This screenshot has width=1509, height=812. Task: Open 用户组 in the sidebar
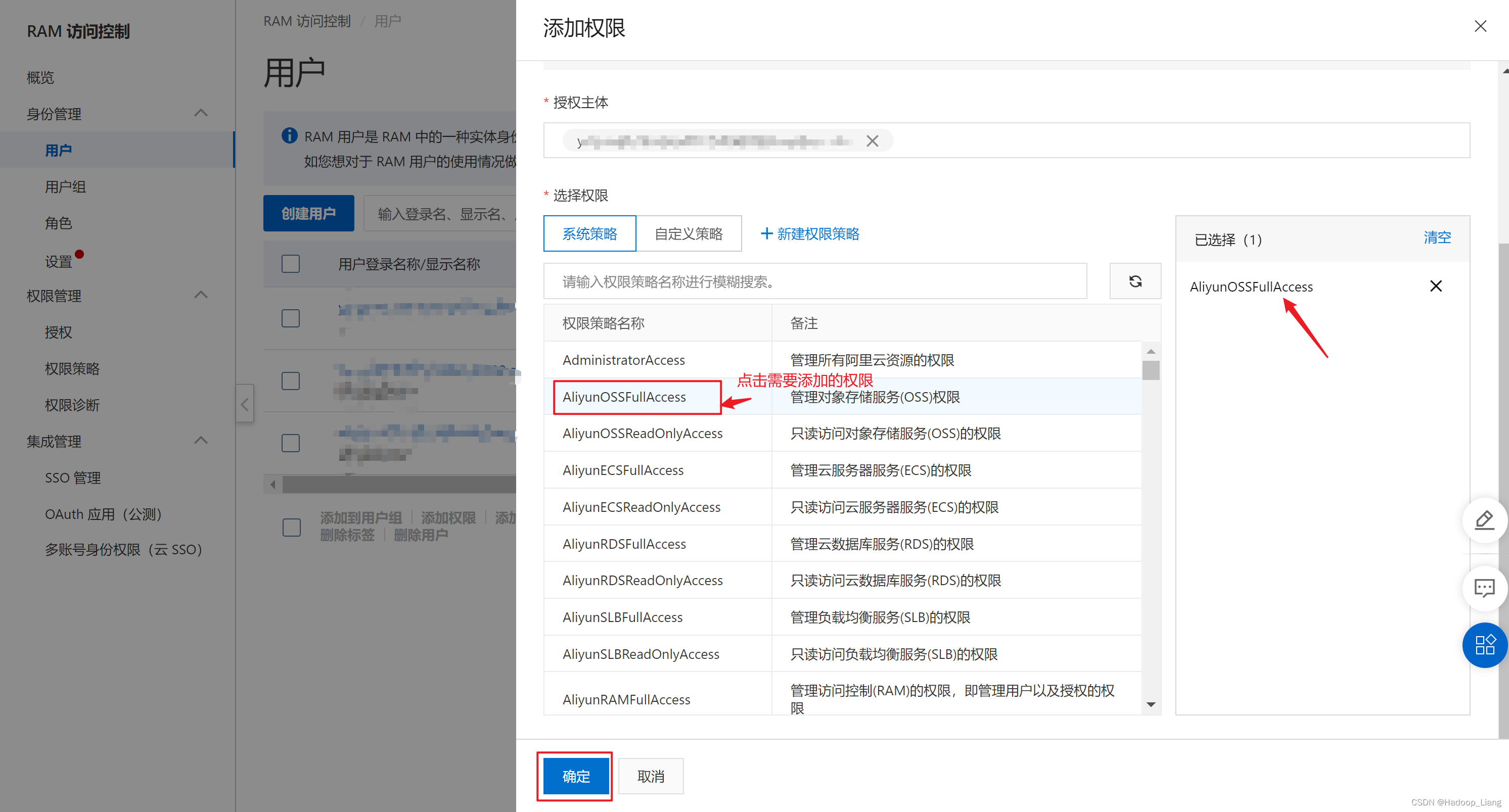66,187
